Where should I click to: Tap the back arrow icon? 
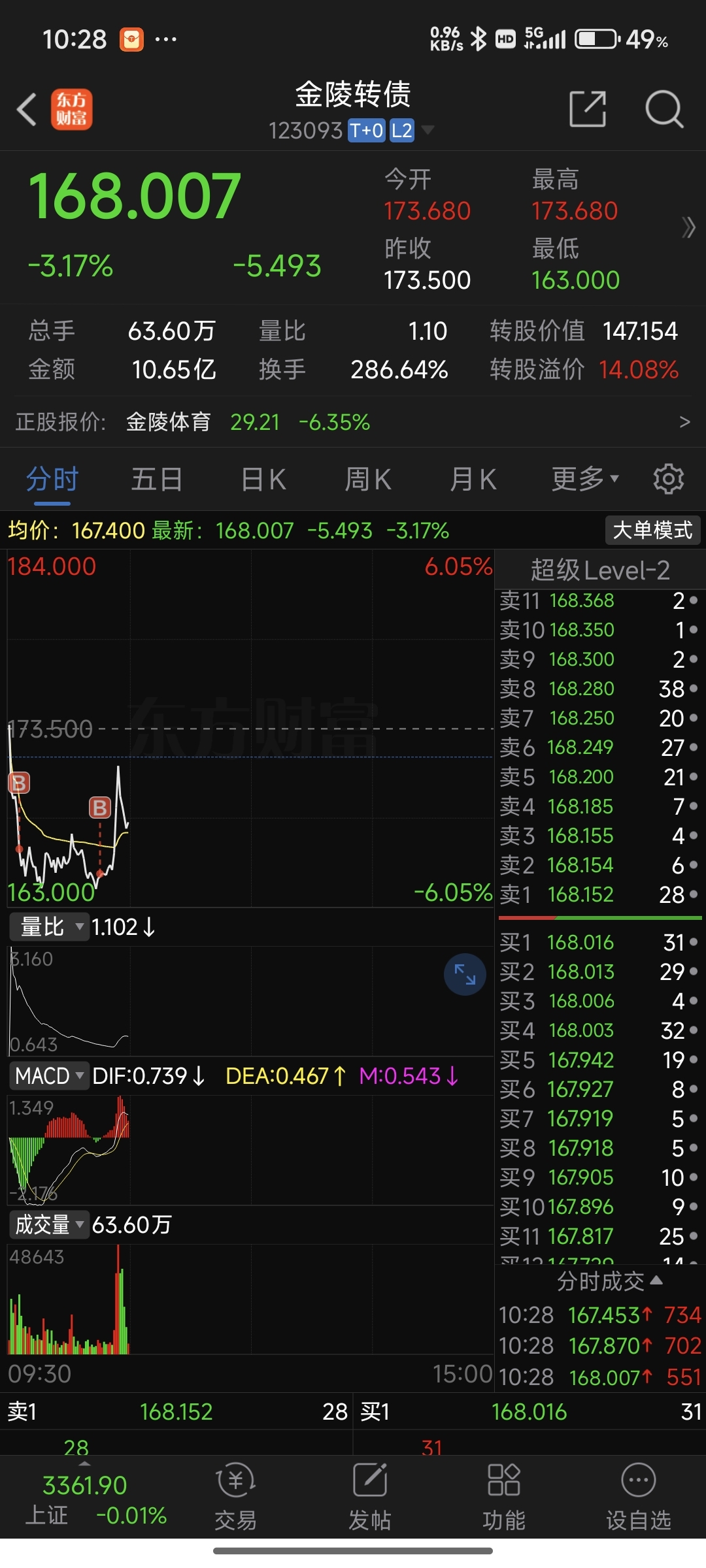tap(27, 109)
